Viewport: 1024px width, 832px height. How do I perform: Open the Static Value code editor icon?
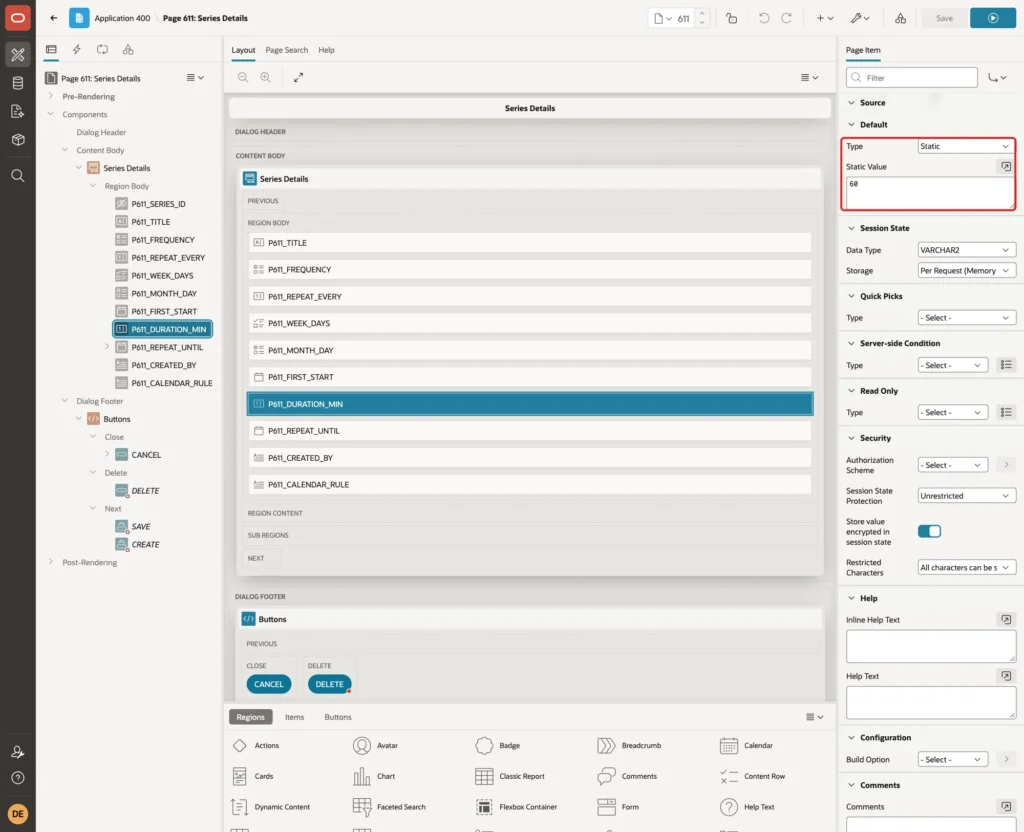pyautogui.click(x=1006, y=167)
